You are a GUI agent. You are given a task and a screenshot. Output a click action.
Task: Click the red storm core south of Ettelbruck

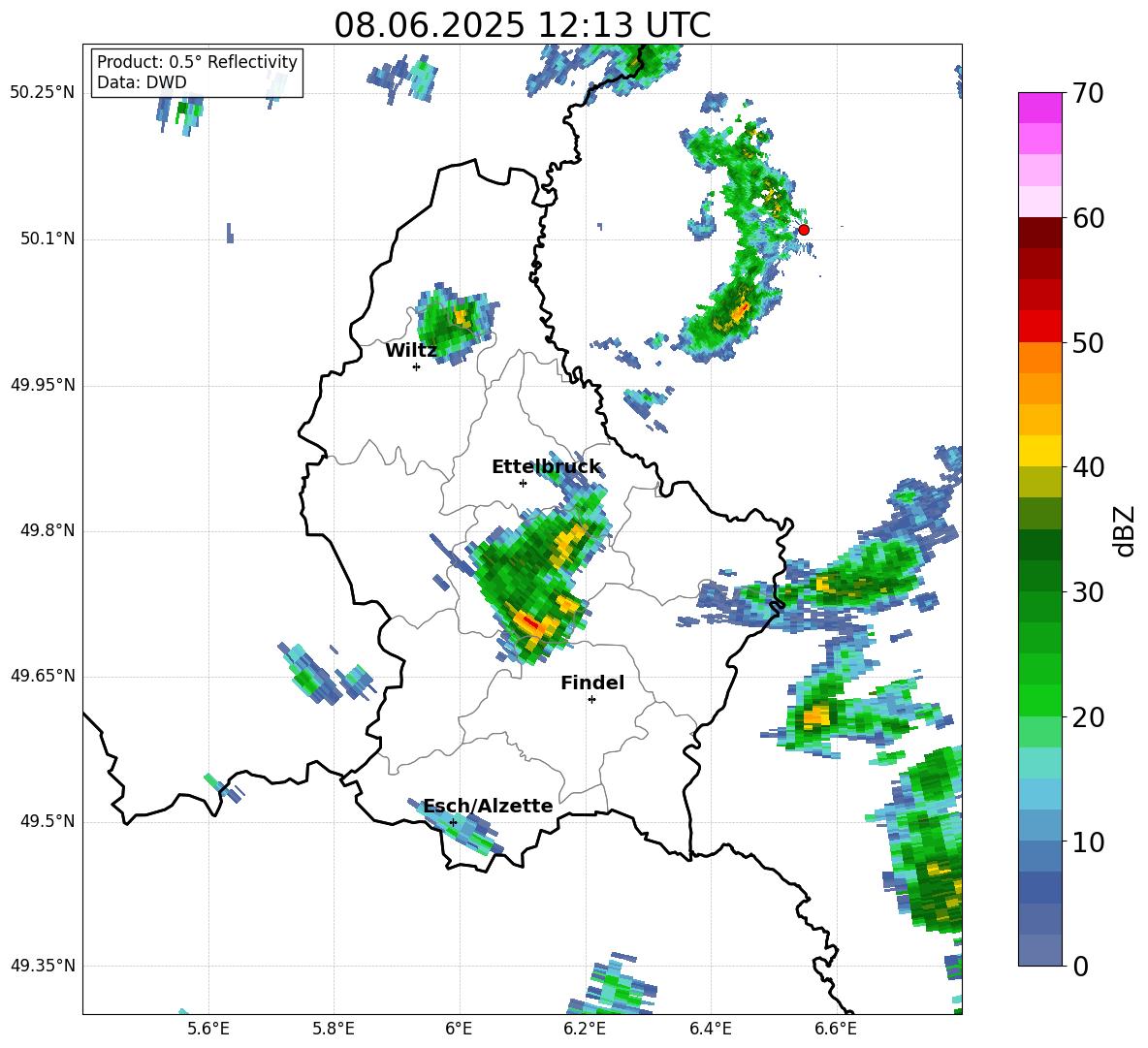click(x=530, y=622)
